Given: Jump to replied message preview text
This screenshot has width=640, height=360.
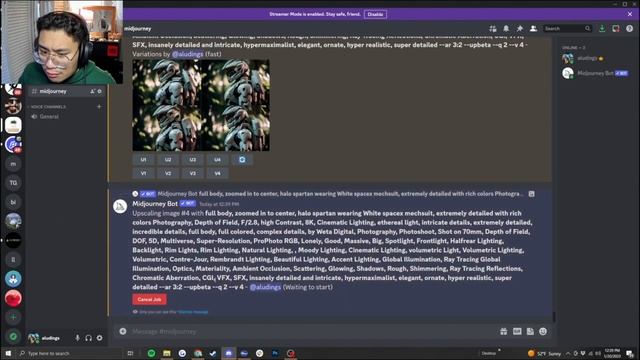Looking at the screenshot, I should tap(361, 194).
